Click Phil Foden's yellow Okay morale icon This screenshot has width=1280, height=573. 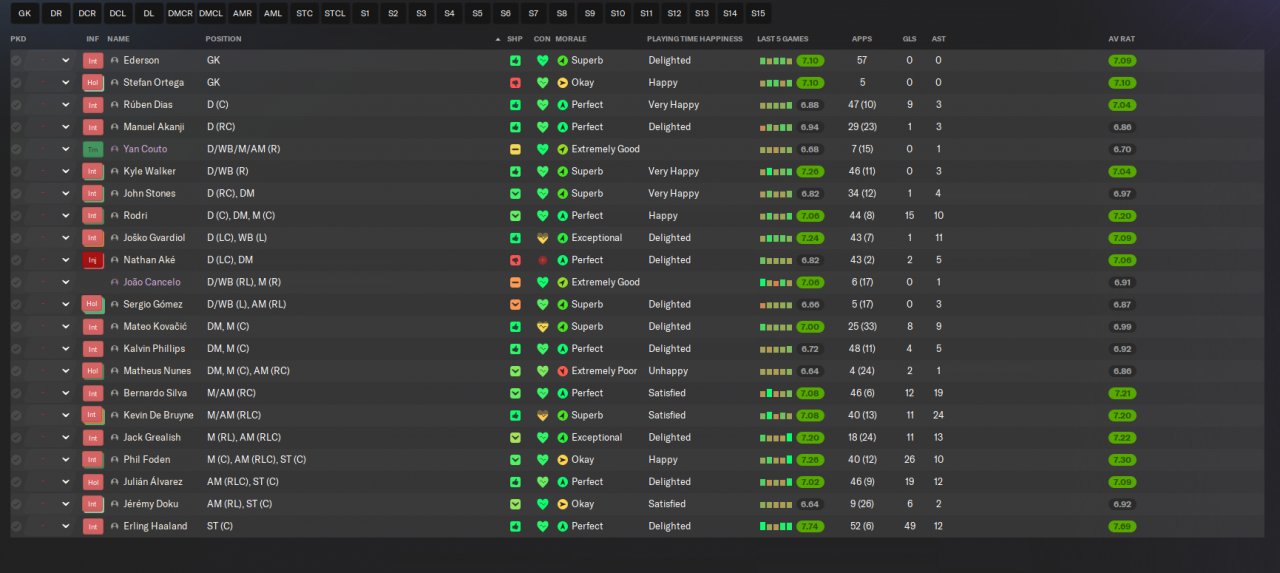[x=563, y=460]
